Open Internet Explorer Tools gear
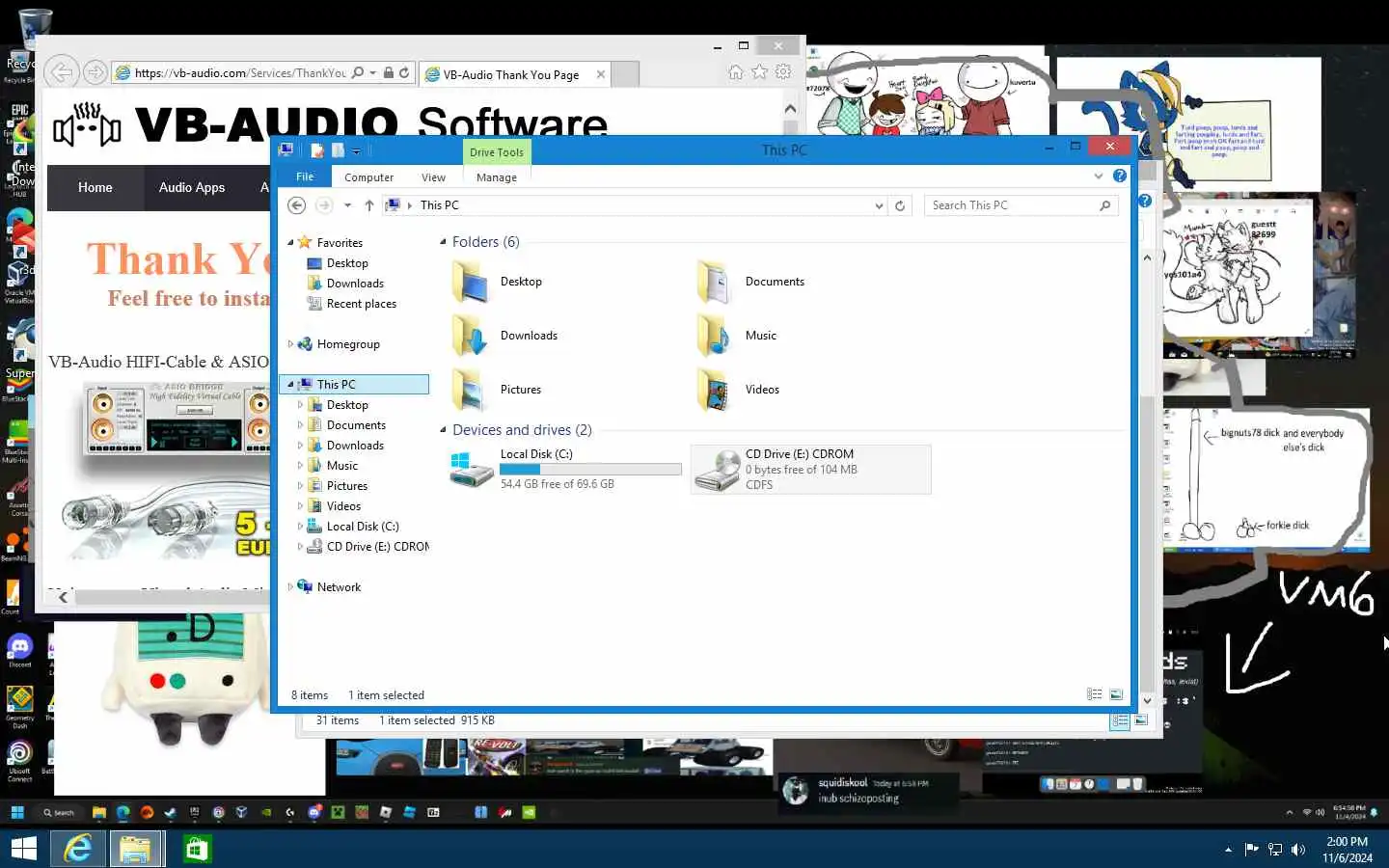1389x868 pixels. click(783, 72)
